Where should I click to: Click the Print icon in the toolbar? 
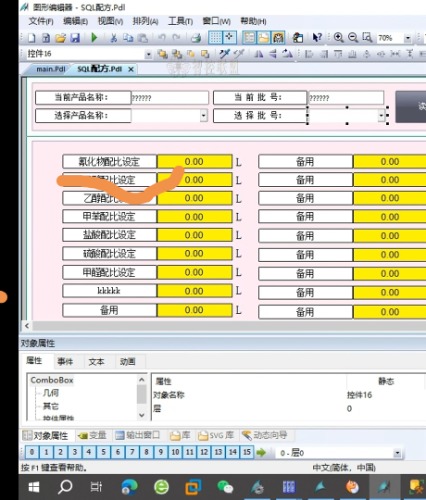coord(196,38)
